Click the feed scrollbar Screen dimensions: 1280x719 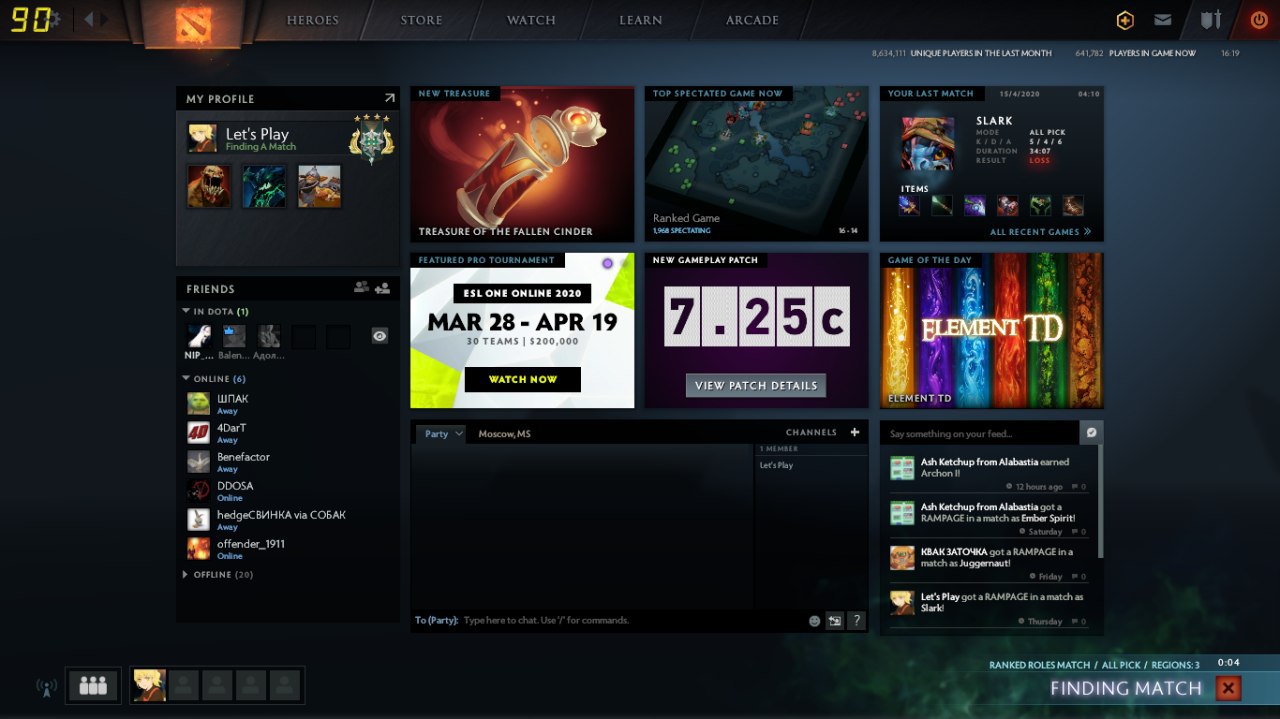(1100, 501)
